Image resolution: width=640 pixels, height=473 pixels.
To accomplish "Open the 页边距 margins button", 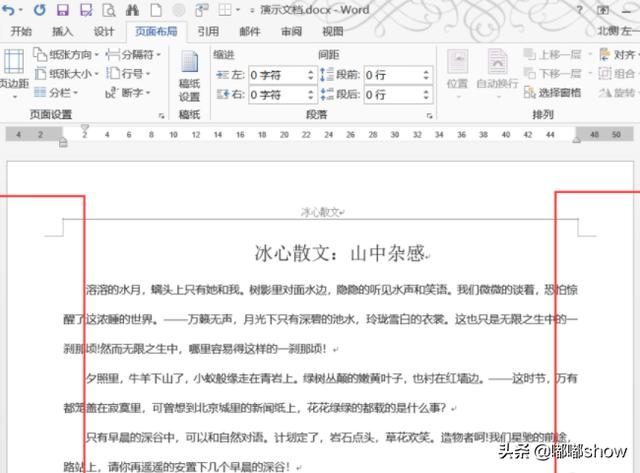I will tap(14, 73).
